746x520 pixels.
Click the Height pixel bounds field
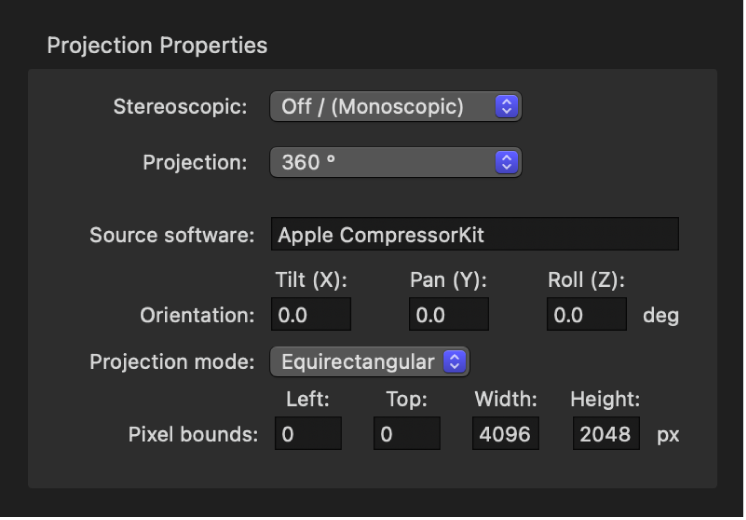[606, 434]
